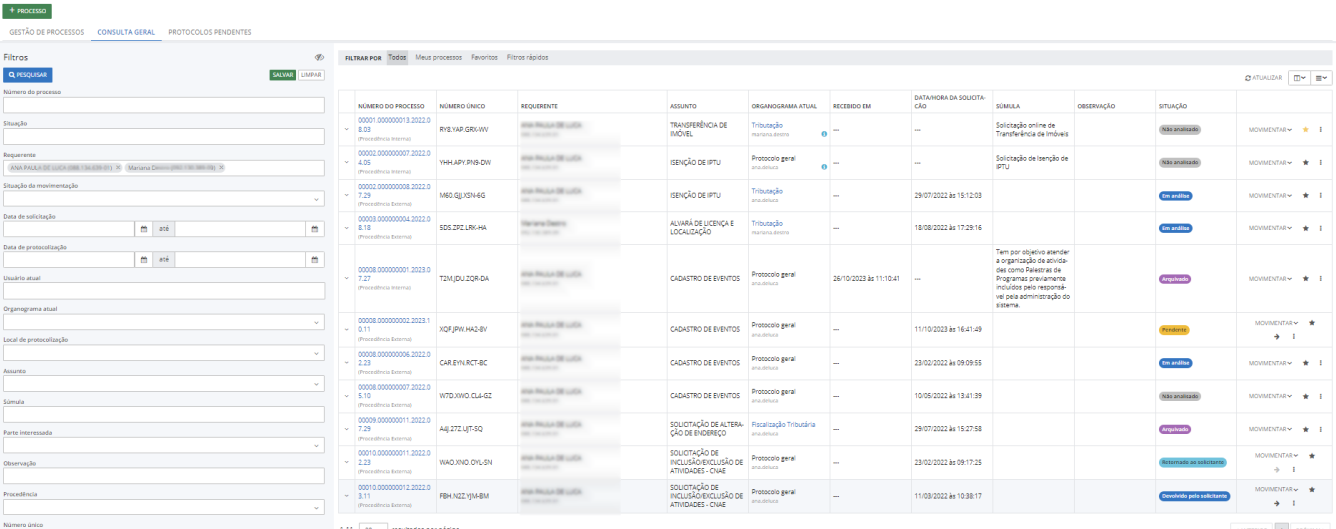1336x529 pixels.
Task: Open the column layout selector dropdown
Action: [x=1299, y=77]
